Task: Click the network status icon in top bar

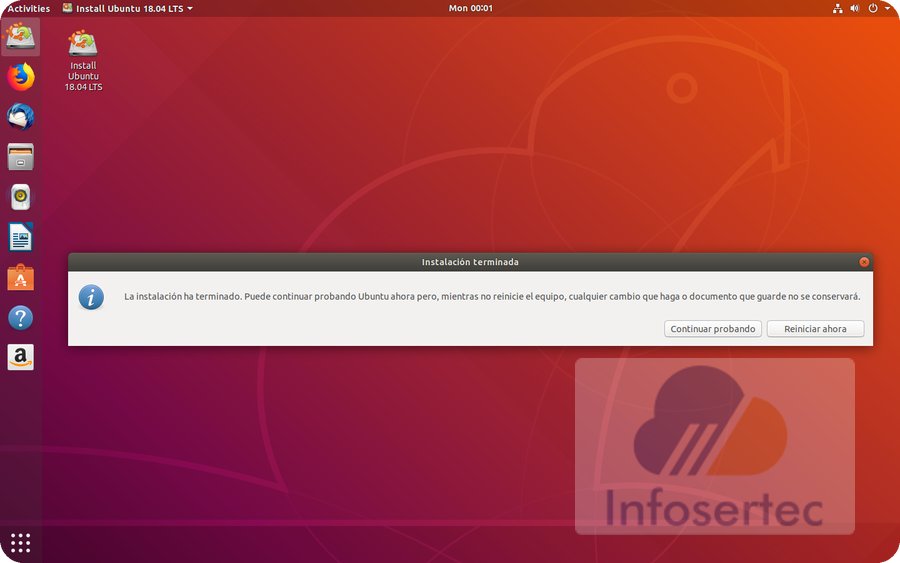Action: click(x=837, y=8)
